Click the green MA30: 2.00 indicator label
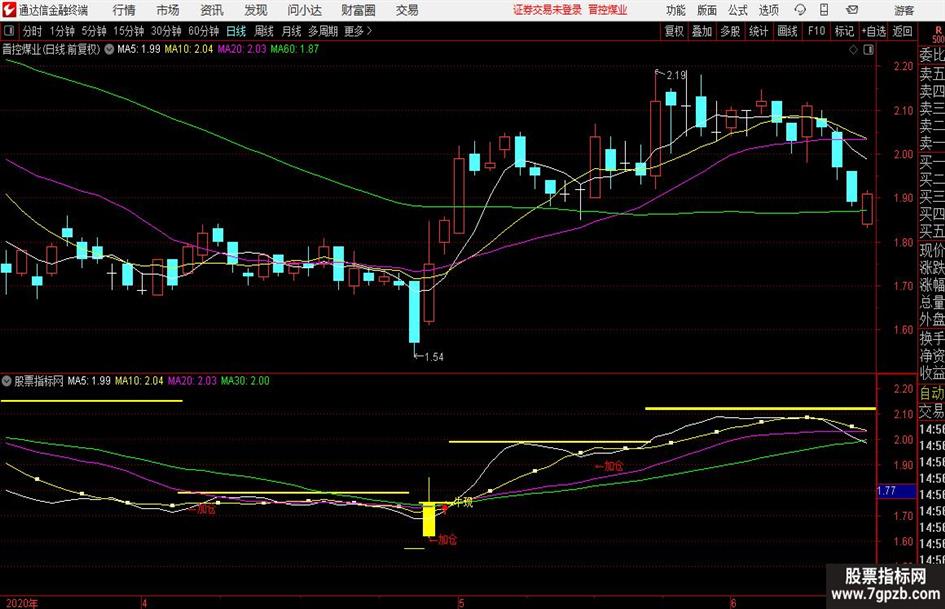 pos(245,381)
